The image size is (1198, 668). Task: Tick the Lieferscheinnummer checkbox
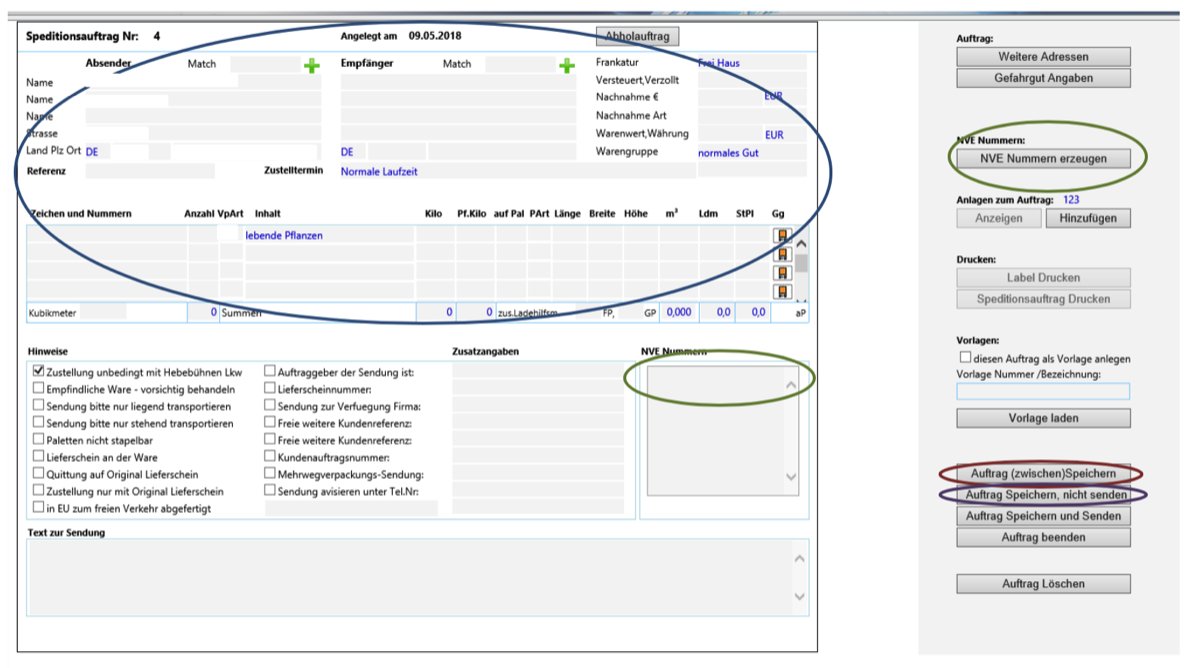point(270,389)
